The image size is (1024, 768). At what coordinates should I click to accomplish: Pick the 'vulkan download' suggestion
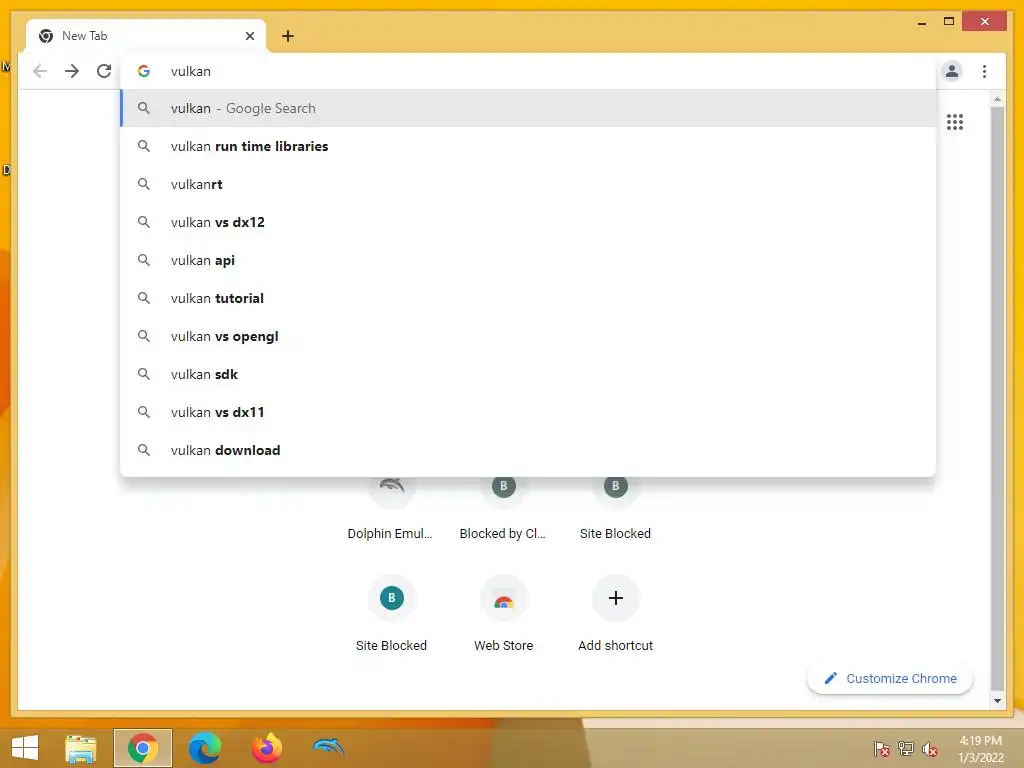point(528,450)
